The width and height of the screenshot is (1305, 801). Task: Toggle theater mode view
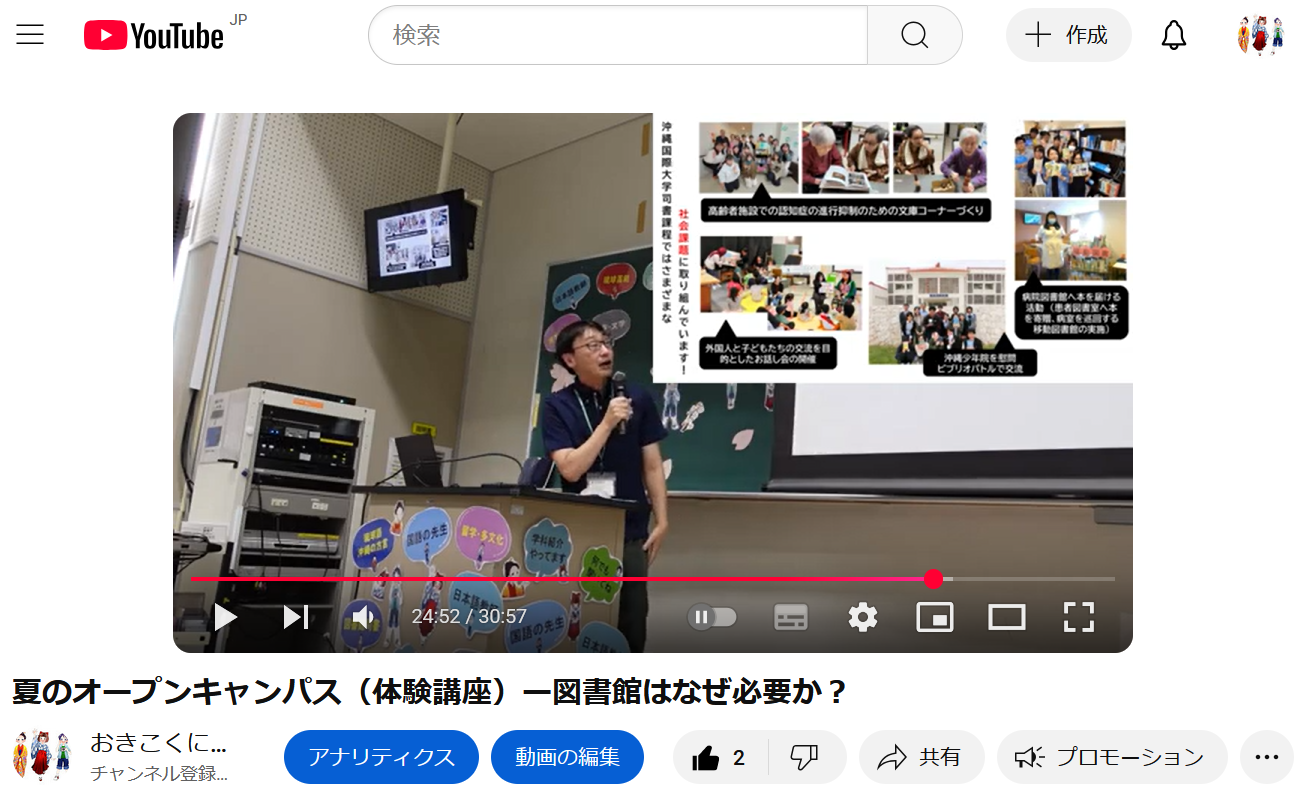pyautogui.click(x=1006, y=617)
